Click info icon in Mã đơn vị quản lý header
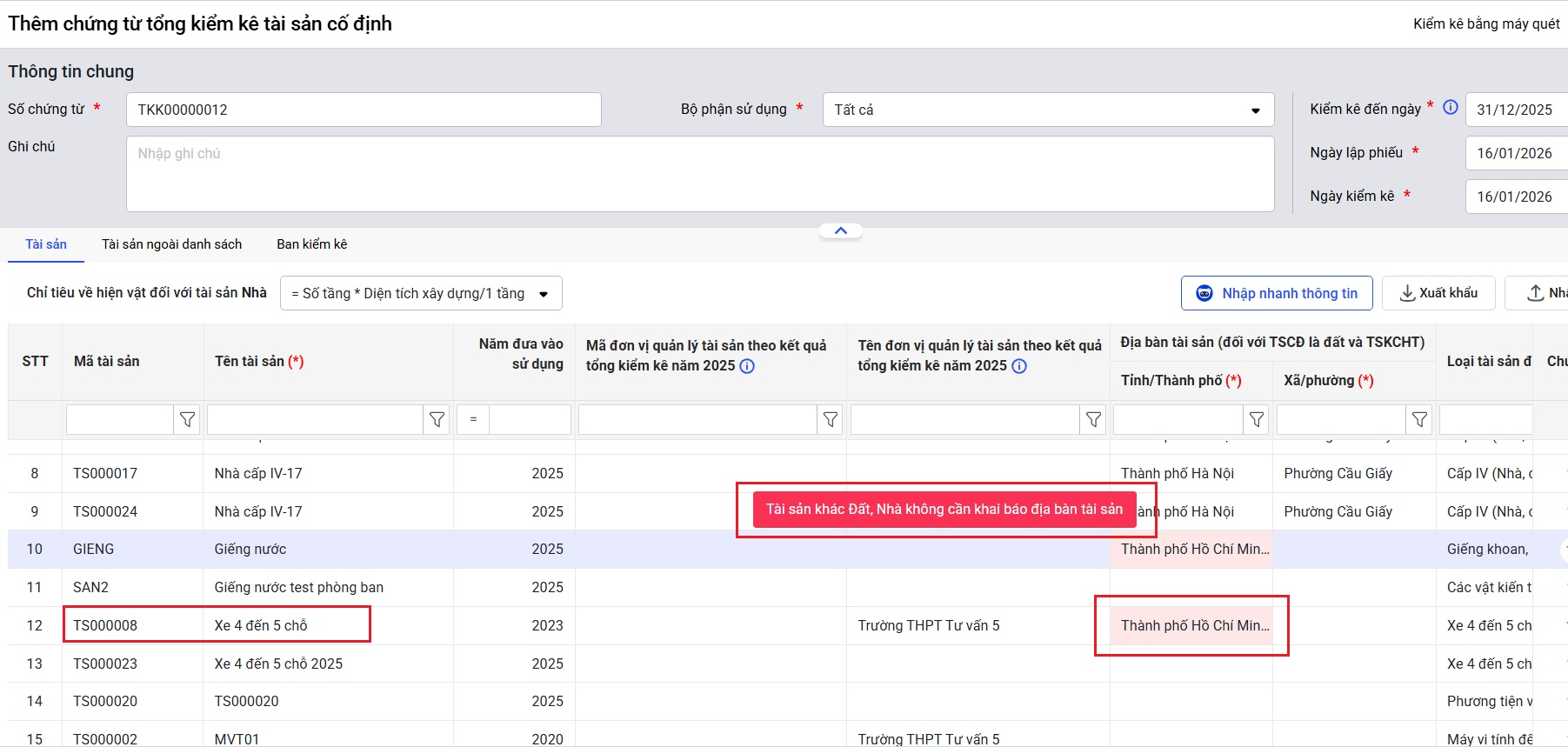This screenshot has height=747, width=1568. tap(747, 366)
